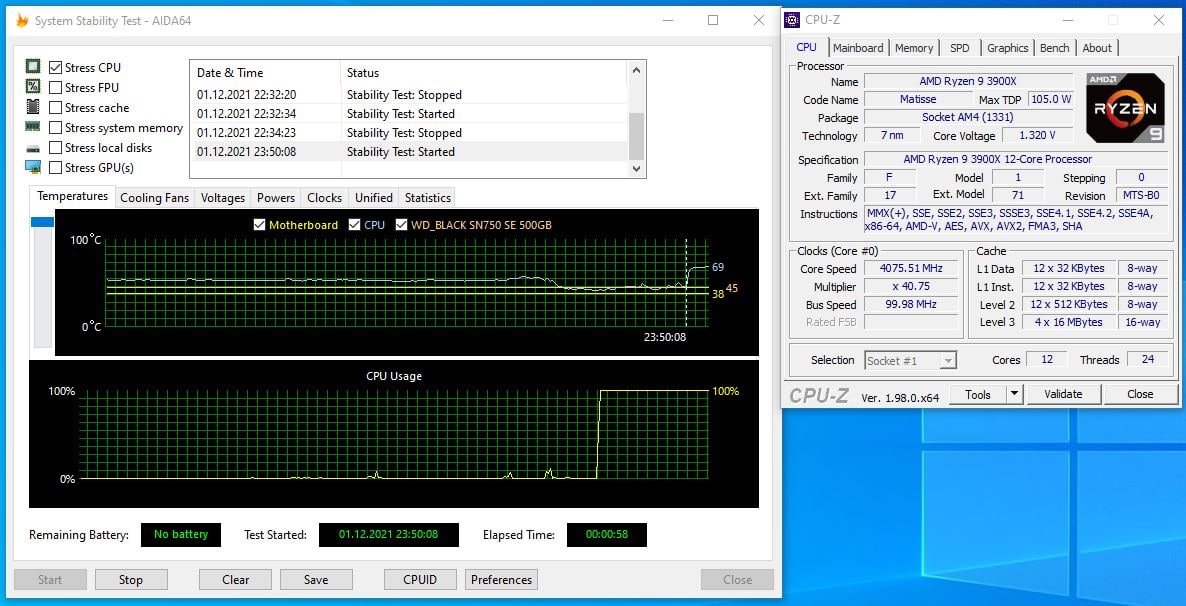Uncheck the WD_BLACK SN750 SE 500GB checkbox
Screen dimensions: 1186x606
401,225
